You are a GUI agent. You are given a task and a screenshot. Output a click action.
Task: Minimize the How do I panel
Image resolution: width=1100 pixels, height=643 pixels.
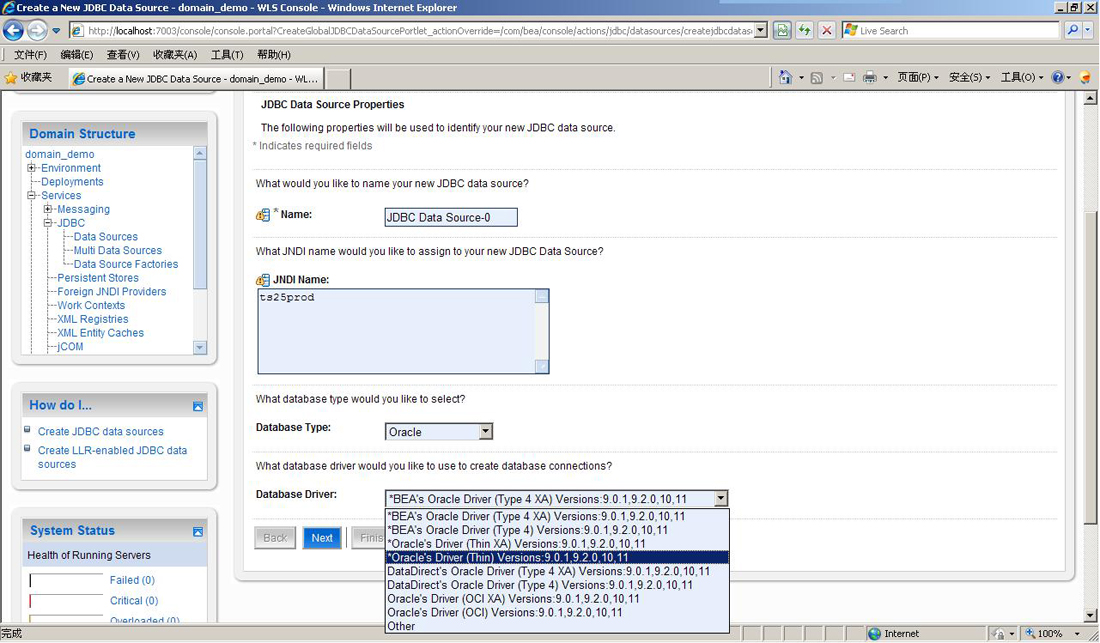(x=198, y=406)
